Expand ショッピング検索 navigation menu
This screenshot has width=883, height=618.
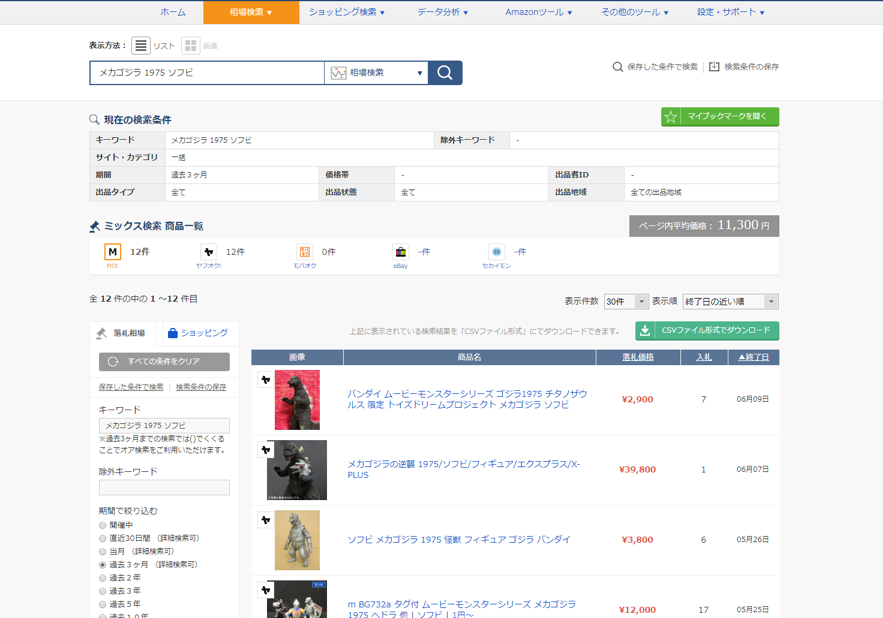click(346, 12)
